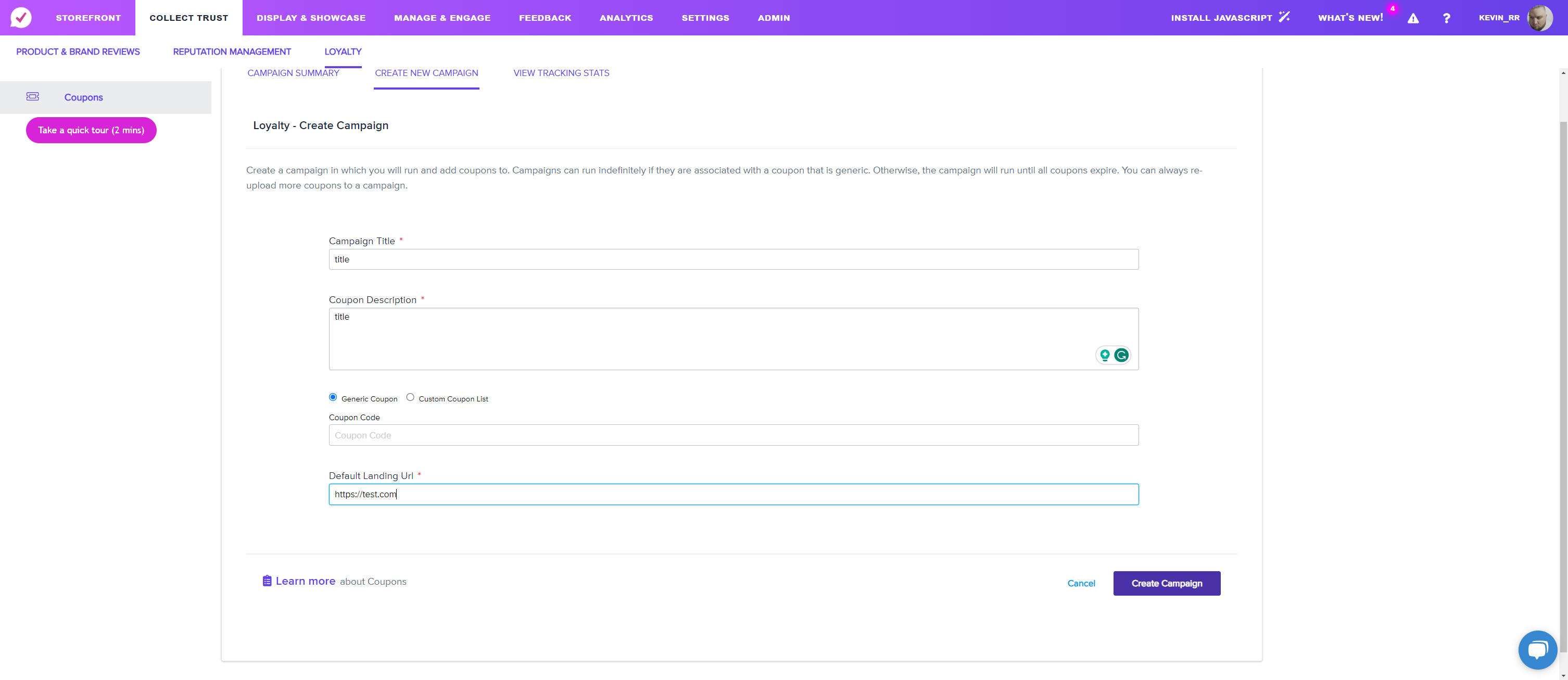Focus the Campaign Title input field

pos(734,259)
